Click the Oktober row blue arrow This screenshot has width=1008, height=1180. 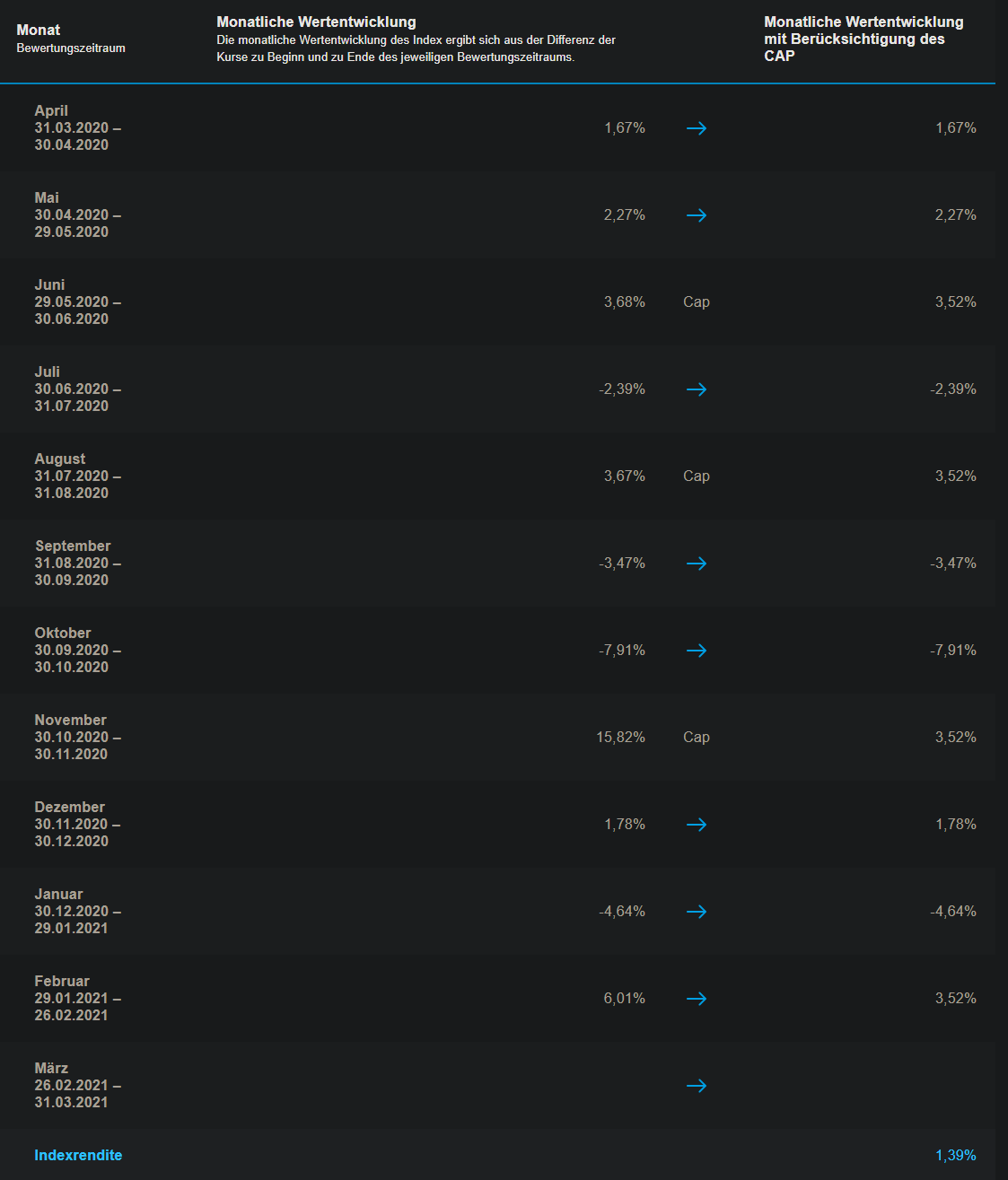(697, 651)
